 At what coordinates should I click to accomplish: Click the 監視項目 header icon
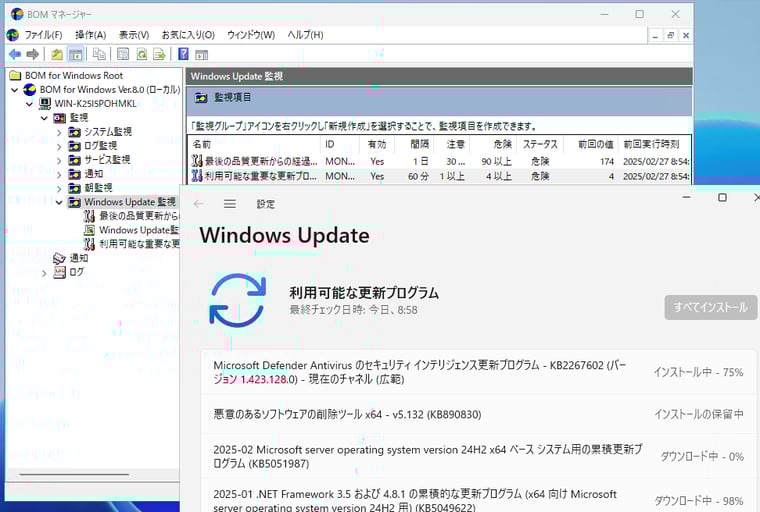[x=201, y=98]
